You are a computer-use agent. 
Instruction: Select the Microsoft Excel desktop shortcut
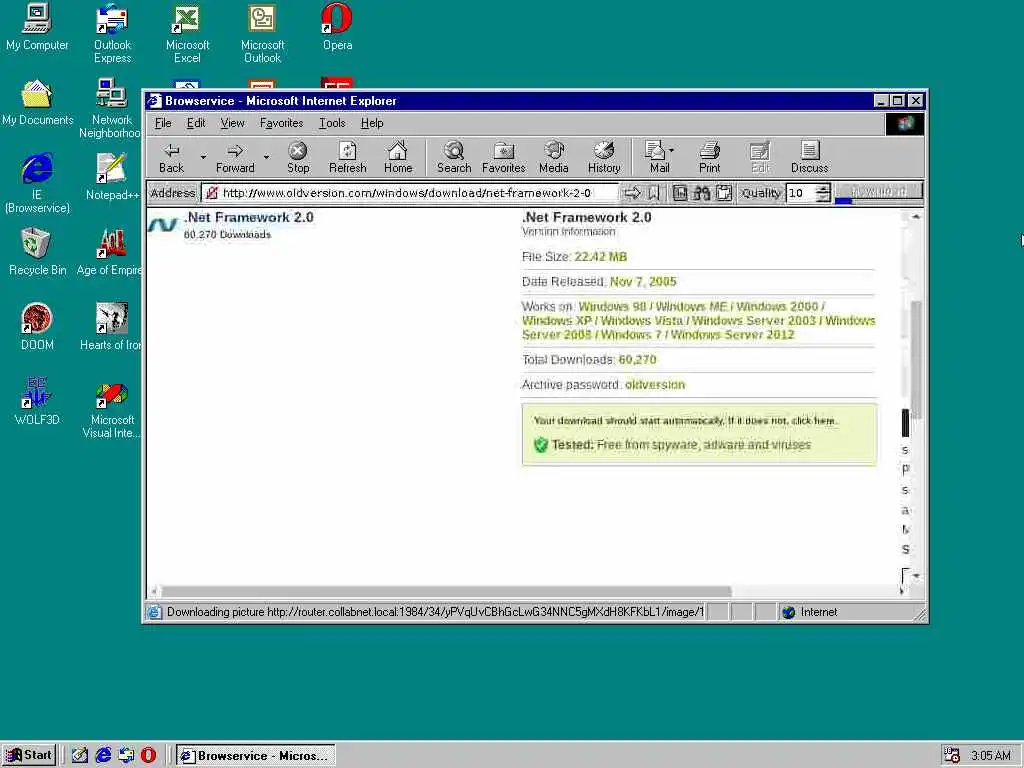point(187,33)
